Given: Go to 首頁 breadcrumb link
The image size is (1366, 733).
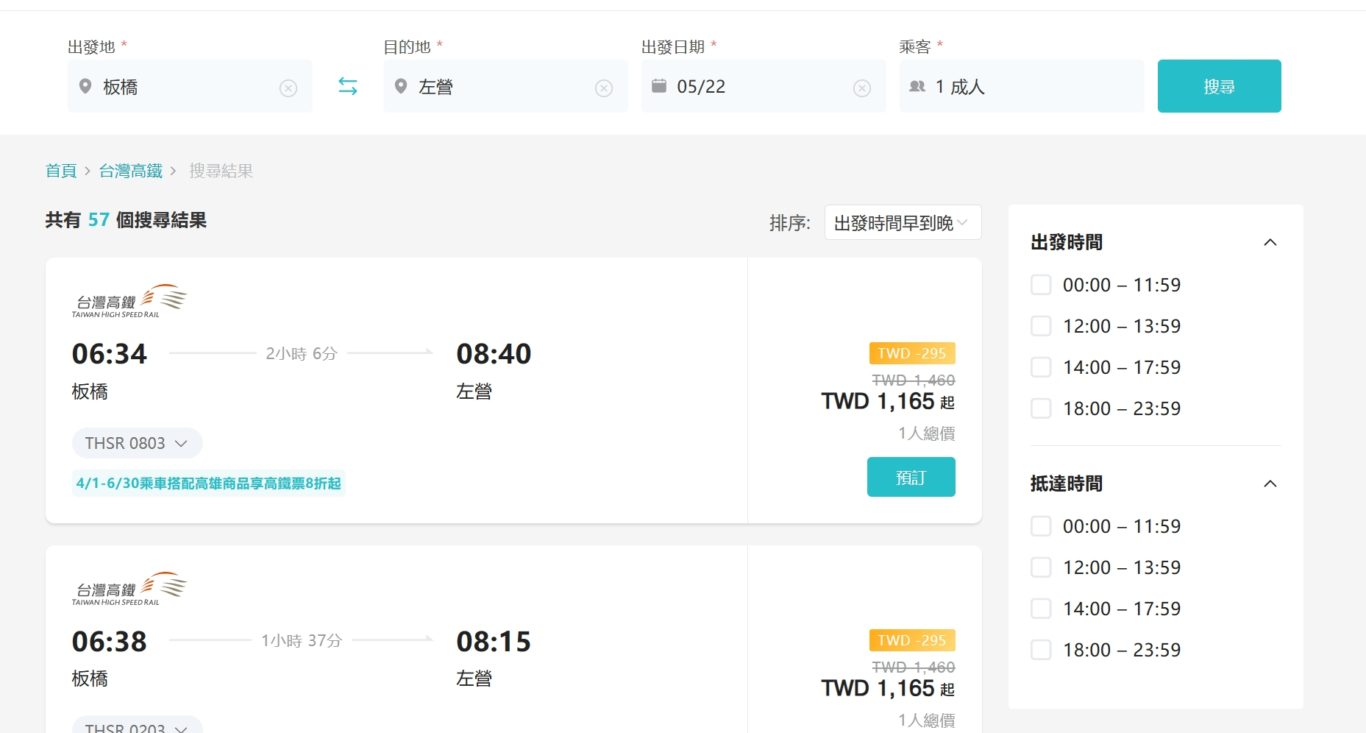Looking at the screenshot, I should tap(61, 171).
